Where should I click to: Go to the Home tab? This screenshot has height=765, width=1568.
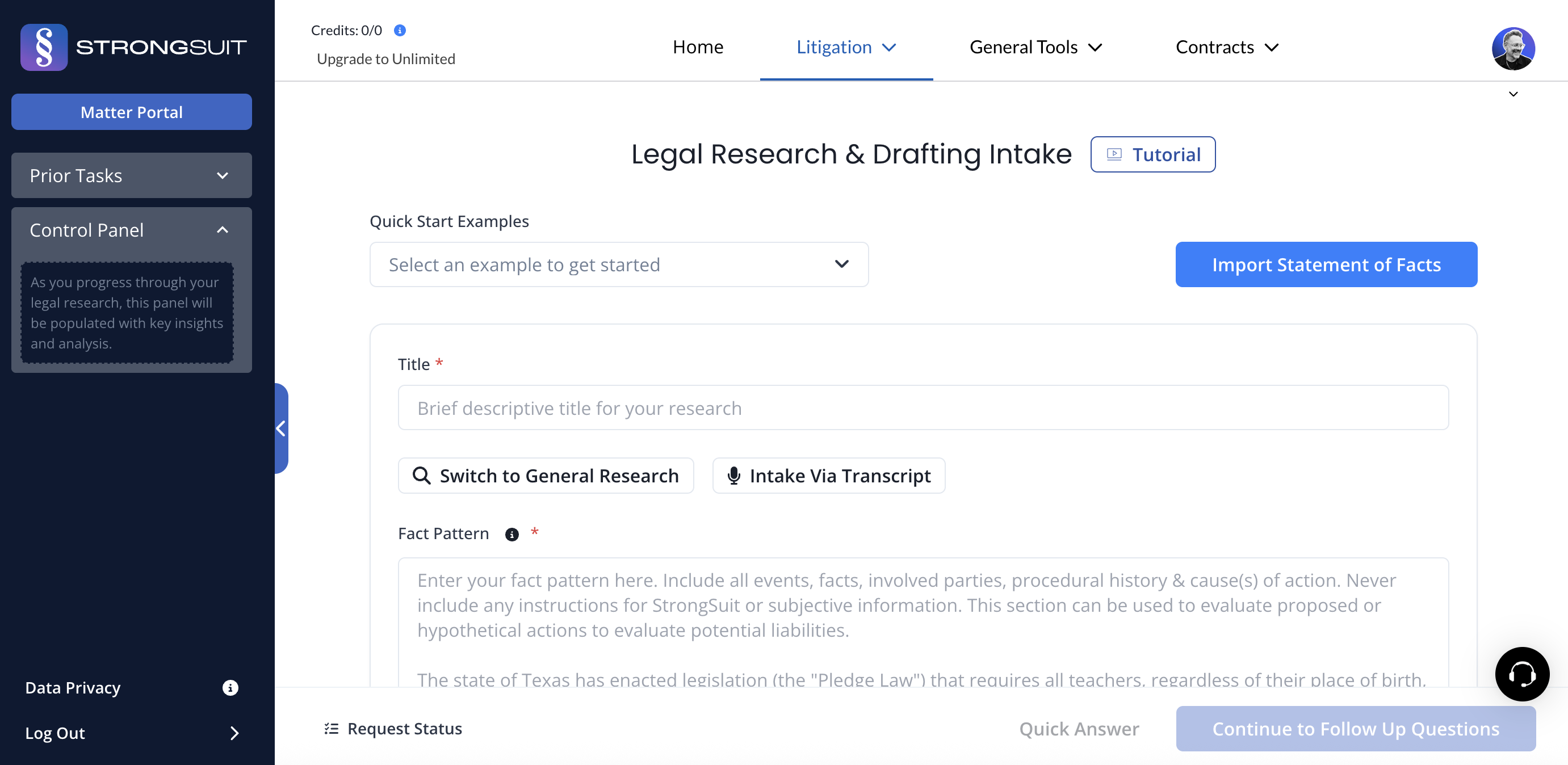698,47
